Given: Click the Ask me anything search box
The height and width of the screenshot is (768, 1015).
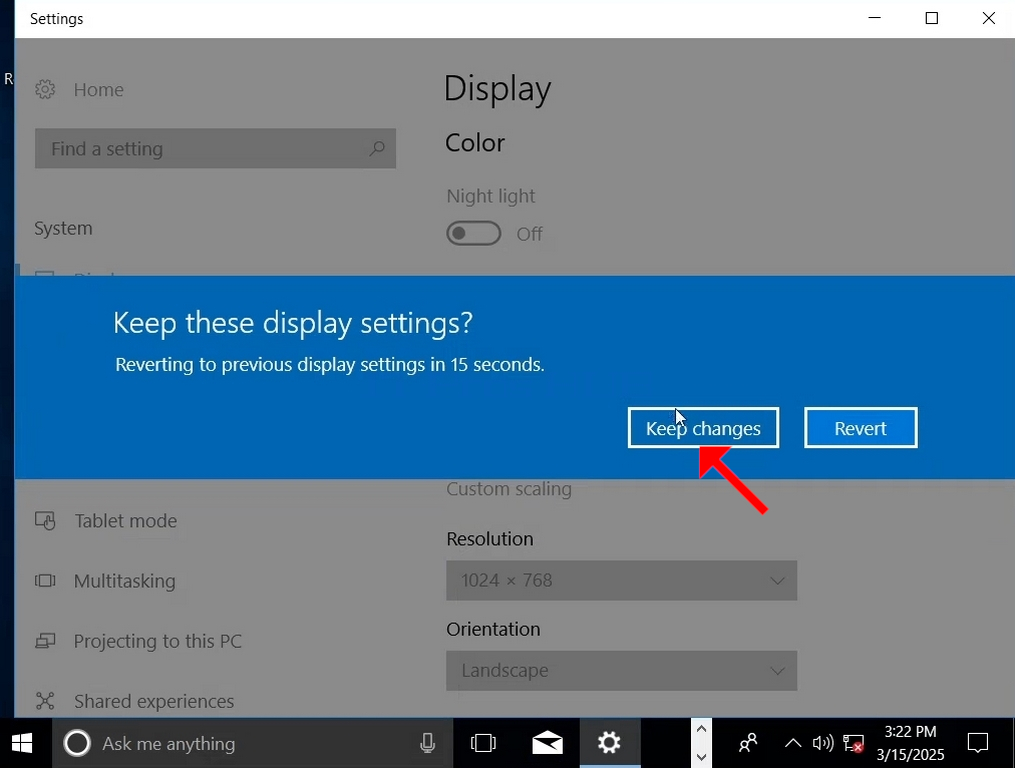Looking at the screenshot, I should pyautogui.click(x=252, y=743).
